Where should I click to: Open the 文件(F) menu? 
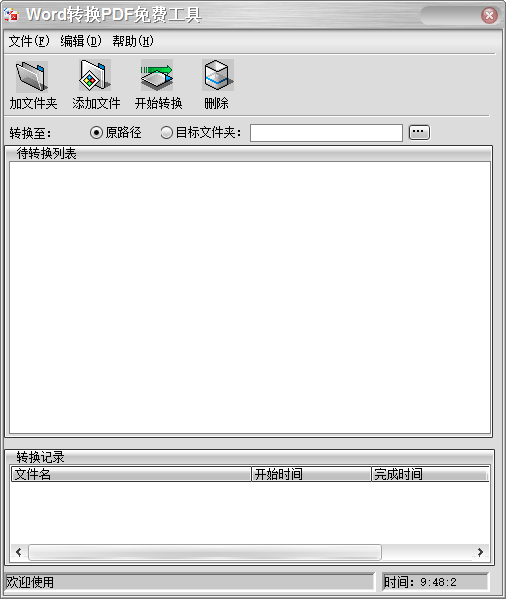(29, 41)
